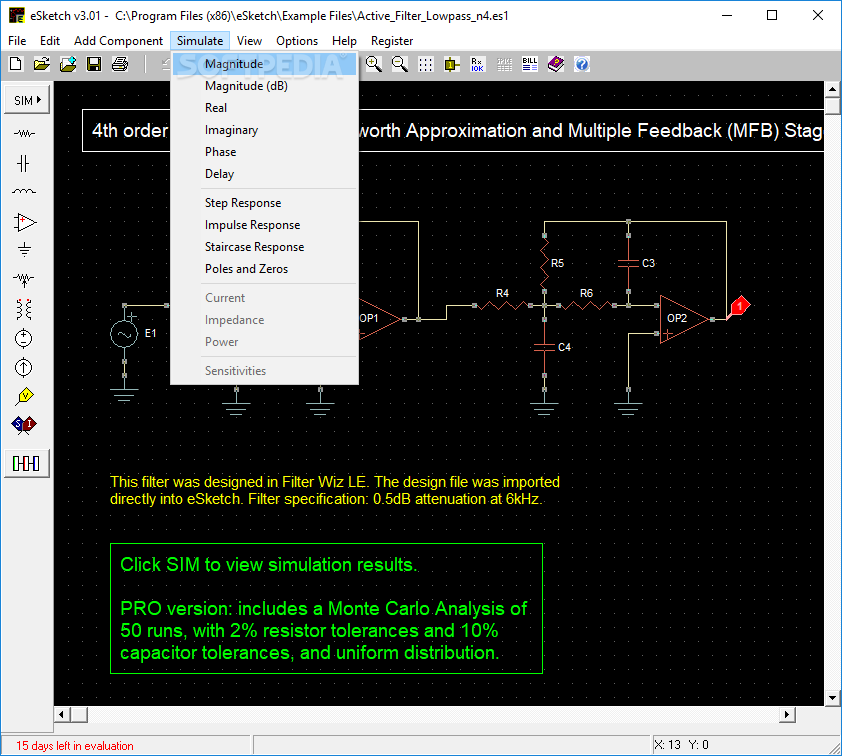Click the open example folder icon with blue star

point(68,64)
